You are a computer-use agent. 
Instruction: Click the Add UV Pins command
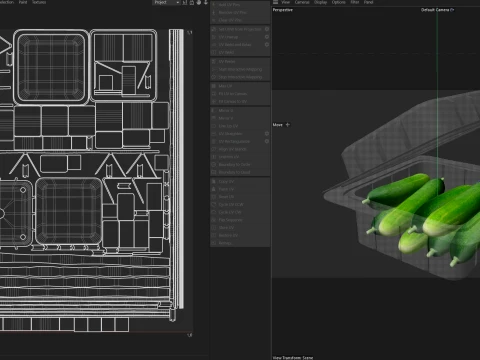pos(240,5)
